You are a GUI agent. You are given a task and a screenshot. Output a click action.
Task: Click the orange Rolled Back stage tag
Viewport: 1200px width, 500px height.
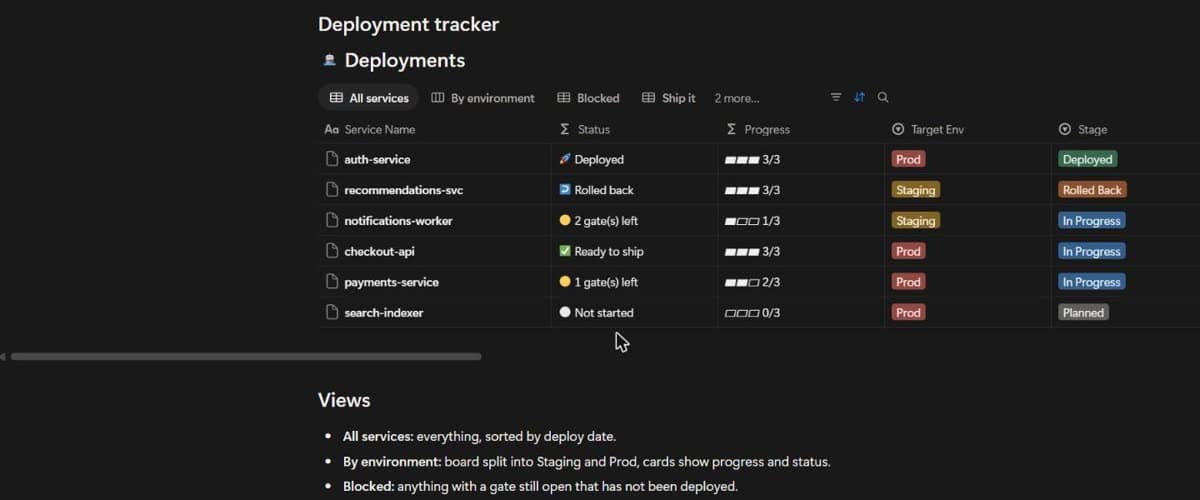pyautogui.click(x=1092, y=190)
